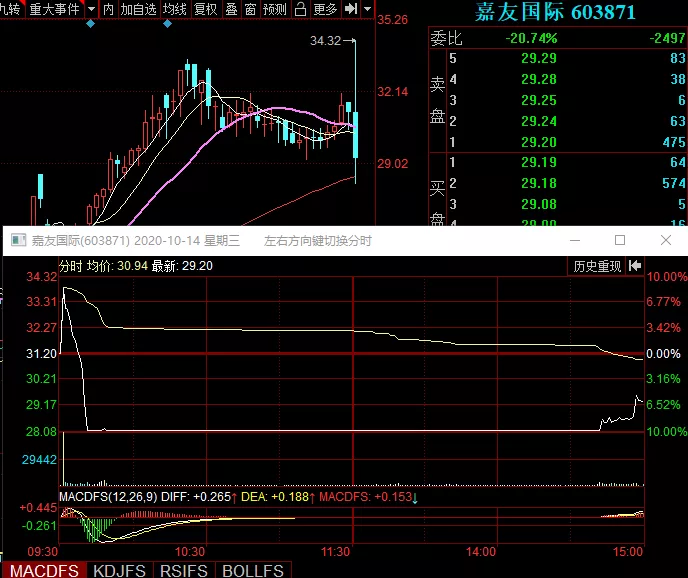688x578 pixels.
Task: Expand the dropdown arrow beside 重大事件
Action: (91, 9)
